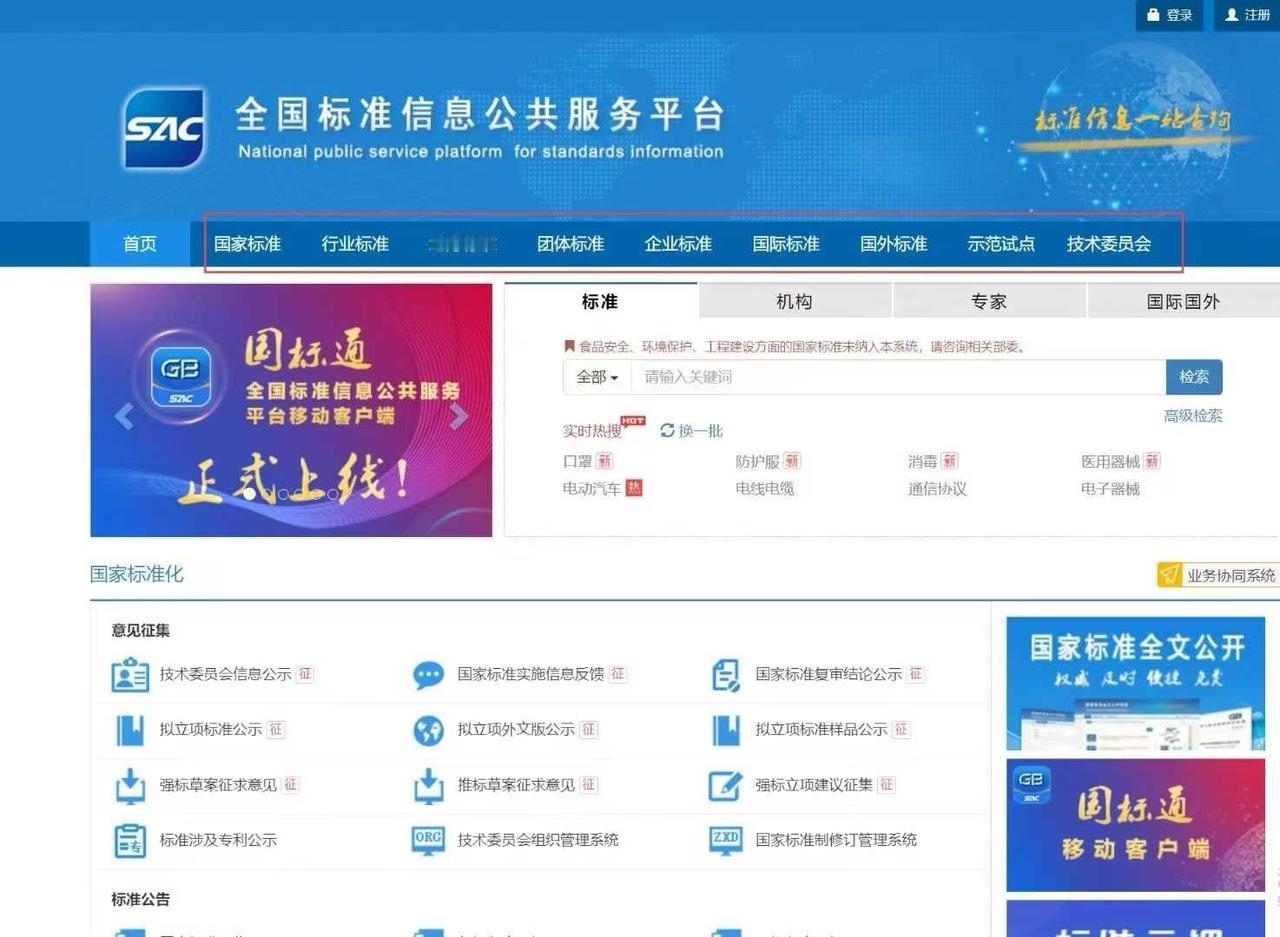
Task: Click the 推标草案征求意见 icon
Action: (x=428, y=785)
